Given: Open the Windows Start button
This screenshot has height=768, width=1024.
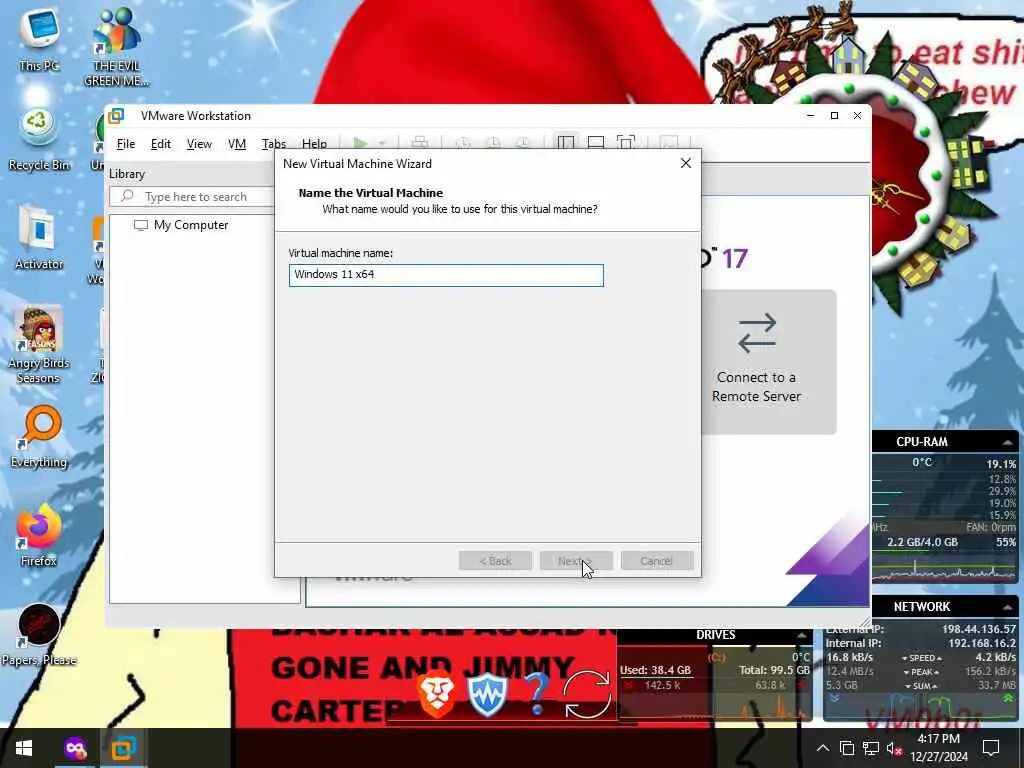Looking at the screenshot, I should click(x=24, y=748).
